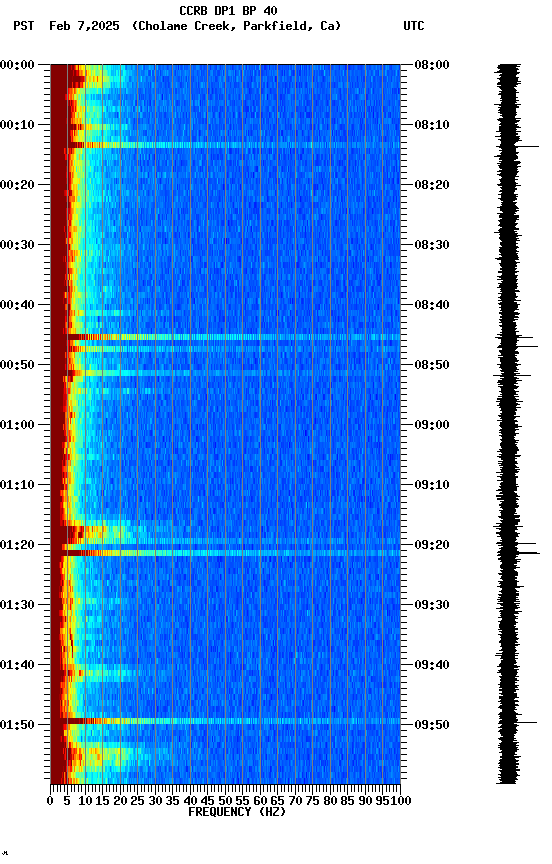Click the PST time label "00:50"
Viewport: 552px width, 864px height.
(x=17, y=365)
